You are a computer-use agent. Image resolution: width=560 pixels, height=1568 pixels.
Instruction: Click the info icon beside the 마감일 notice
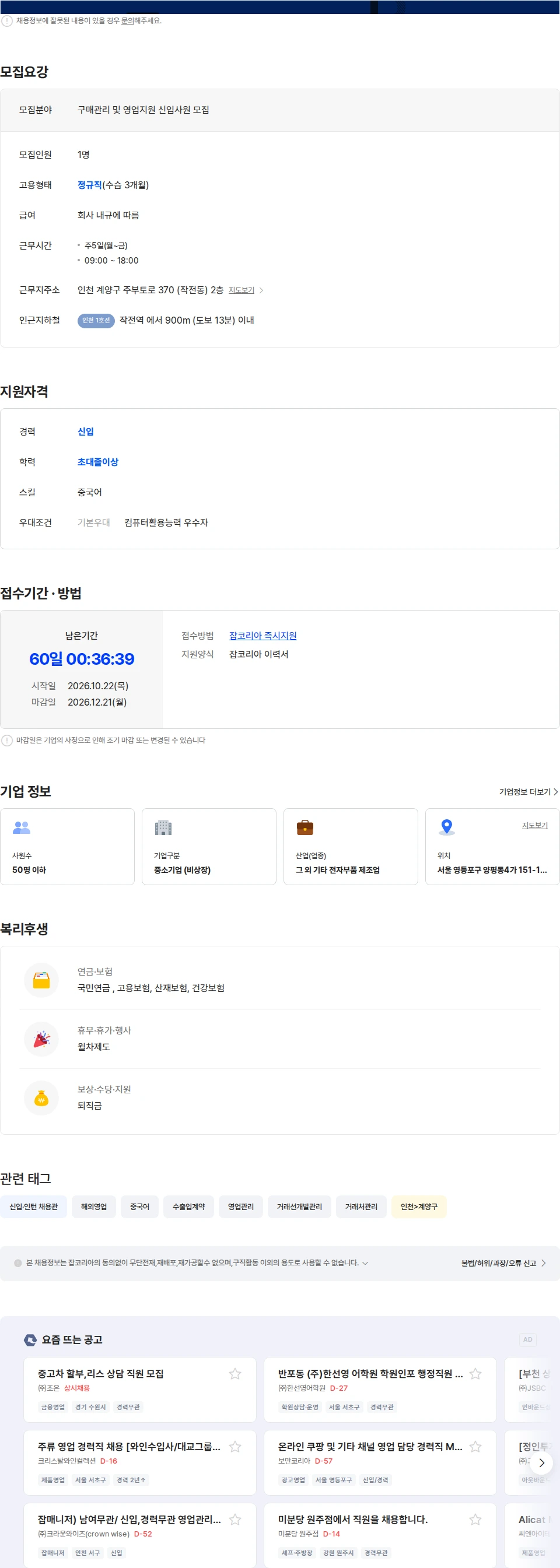click(x=6, y=741)
